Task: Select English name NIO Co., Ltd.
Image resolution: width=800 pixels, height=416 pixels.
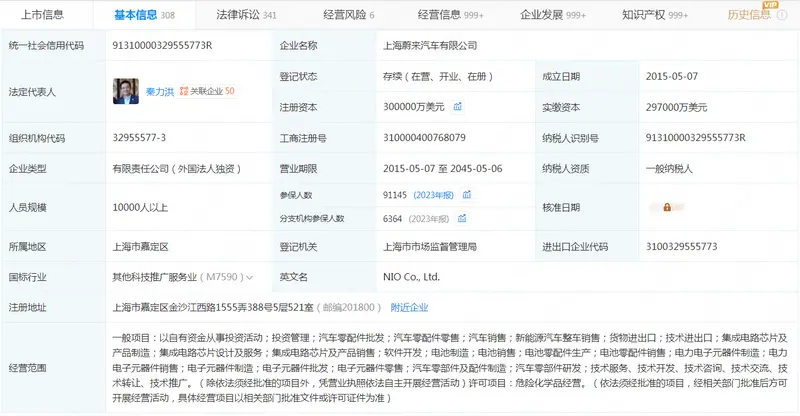Action: 411,277
